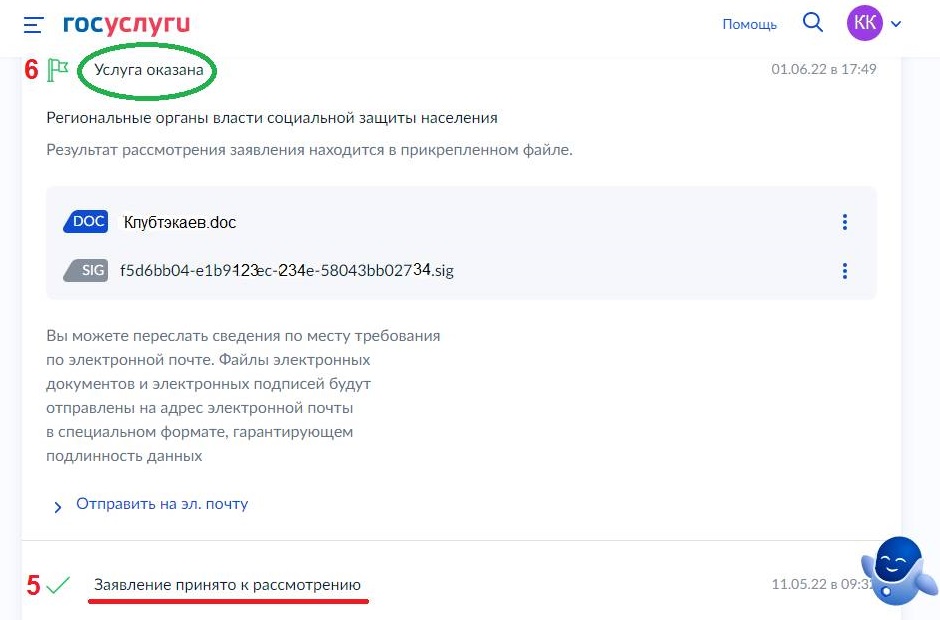Viewport: 940px width, 620px height.
Task: Open the Клубтэкаев.doc file
Action: tap(180, 222)
